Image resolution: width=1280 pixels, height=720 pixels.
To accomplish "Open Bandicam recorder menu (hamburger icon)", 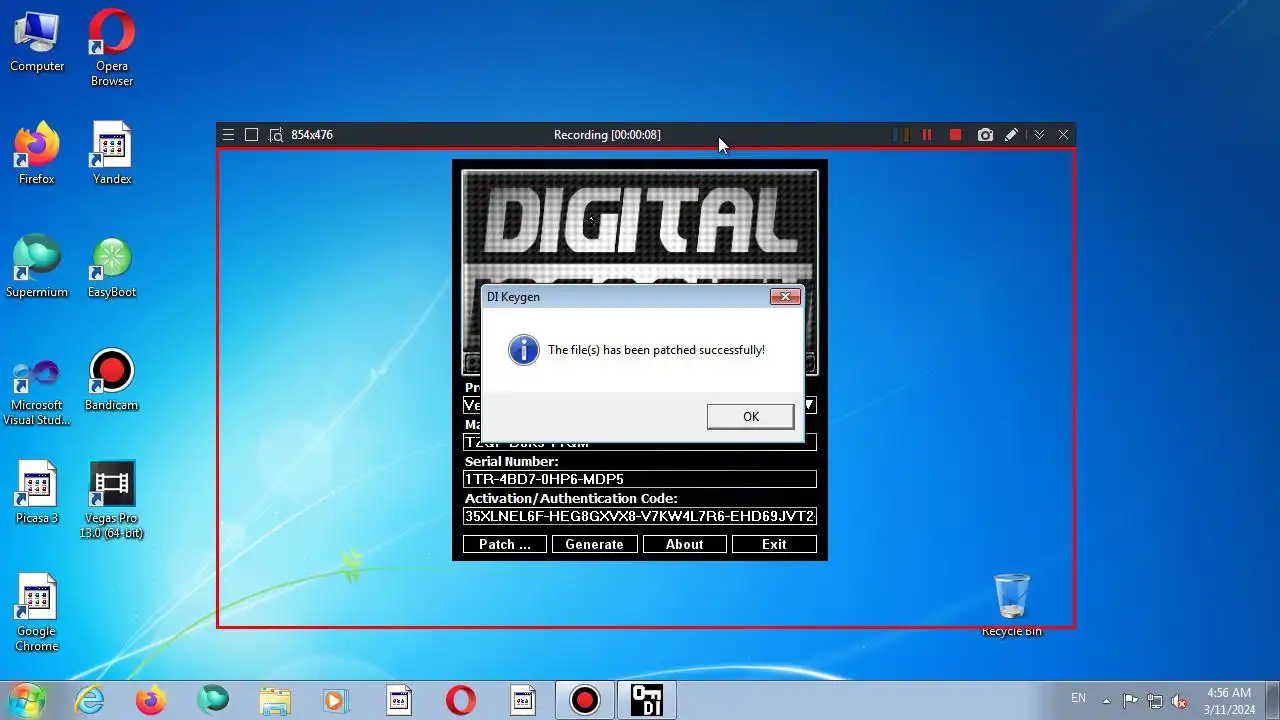I will (229, 135).
